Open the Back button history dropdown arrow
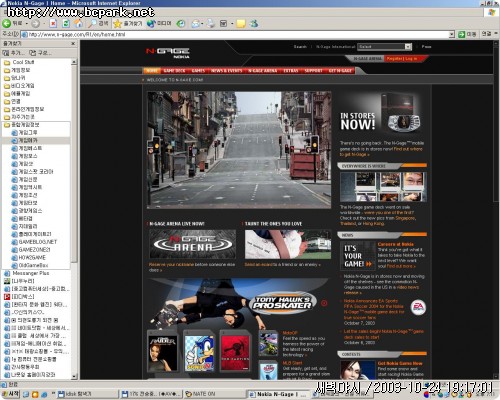The image size is (500, 400). coord(26,24)
